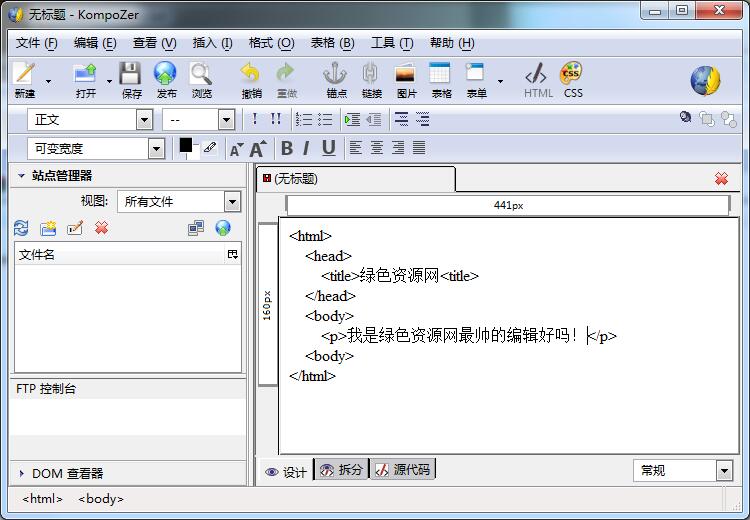750x520 pixels.
Task: Align text left
Action: tap(355, 148)
